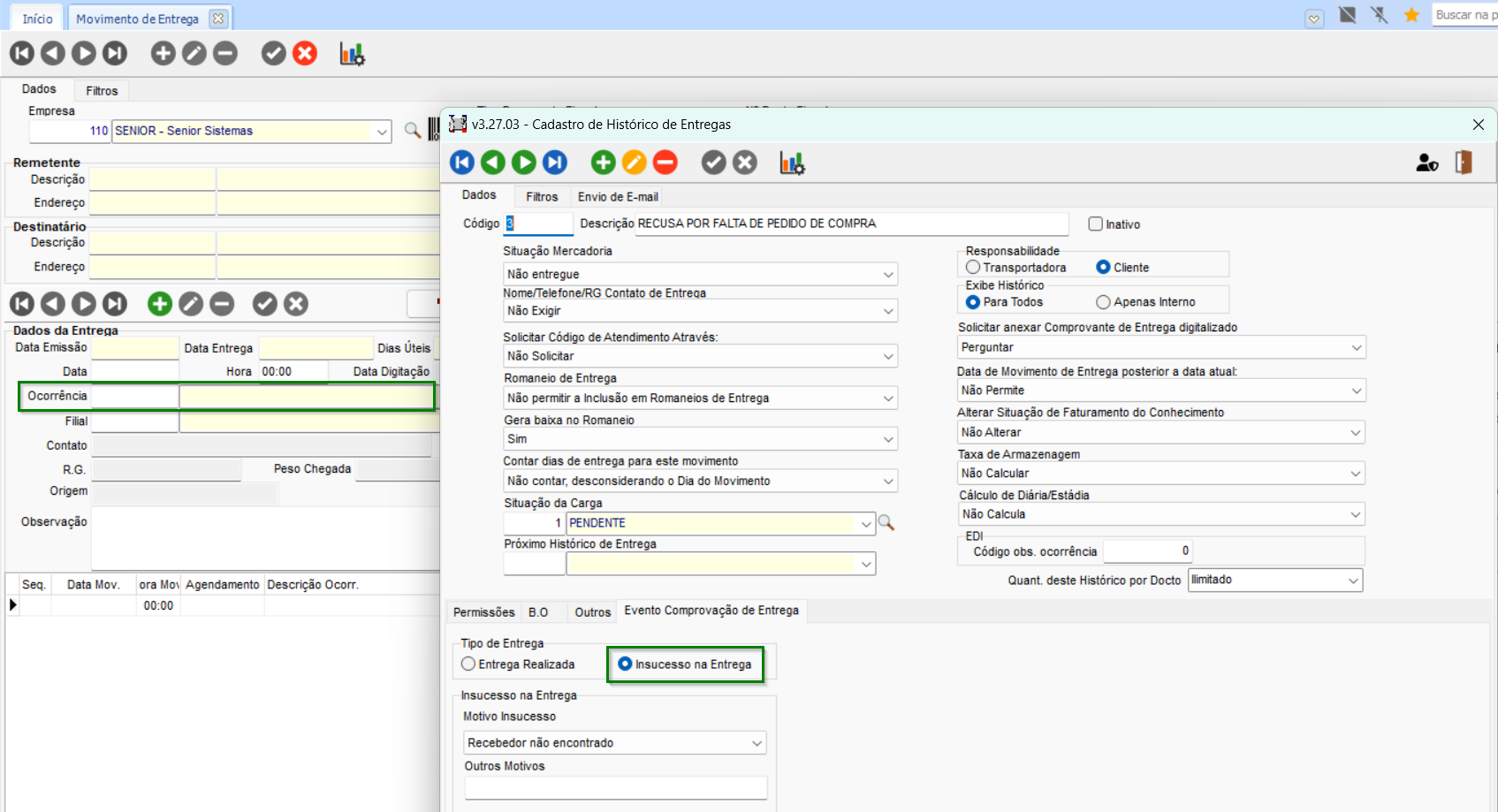Switch to the Início tab
1498x812 pixels.
coord(37,19)
